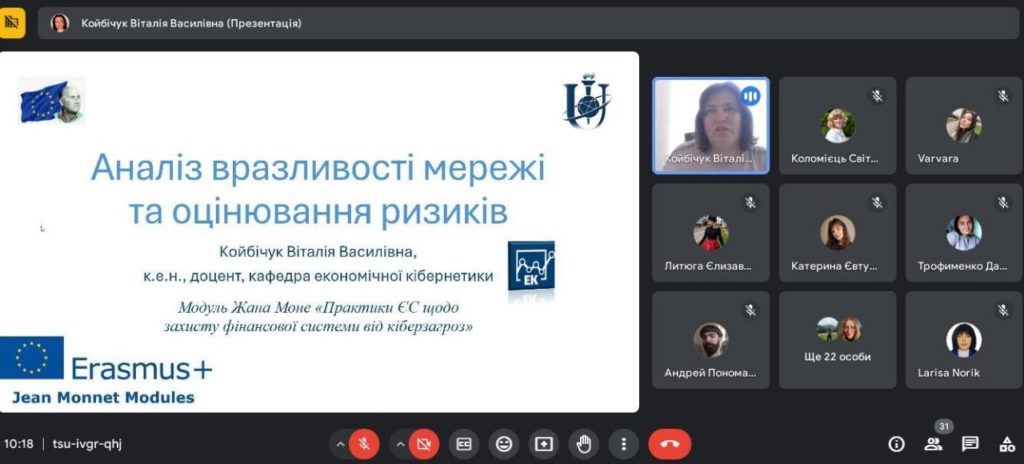Click the yellow presentation-off icon at top left
The width and height of the screenshot is (1024, 464).
[13, 23]
